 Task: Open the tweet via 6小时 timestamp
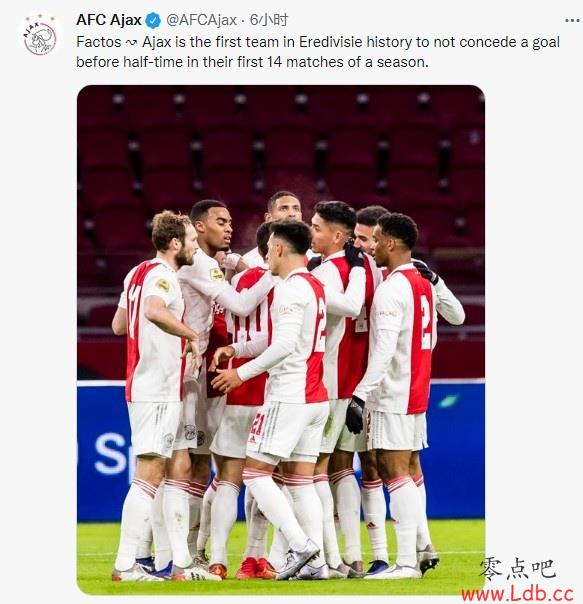[x=269, y=20]
